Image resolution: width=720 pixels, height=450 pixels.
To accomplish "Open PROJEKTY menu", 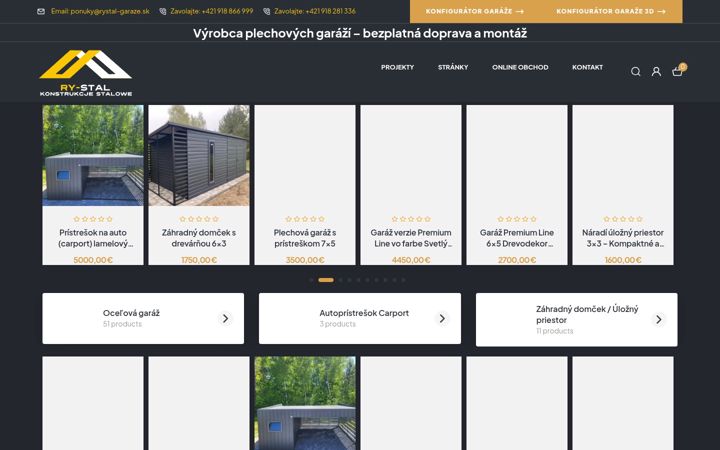I will [397, 67].
